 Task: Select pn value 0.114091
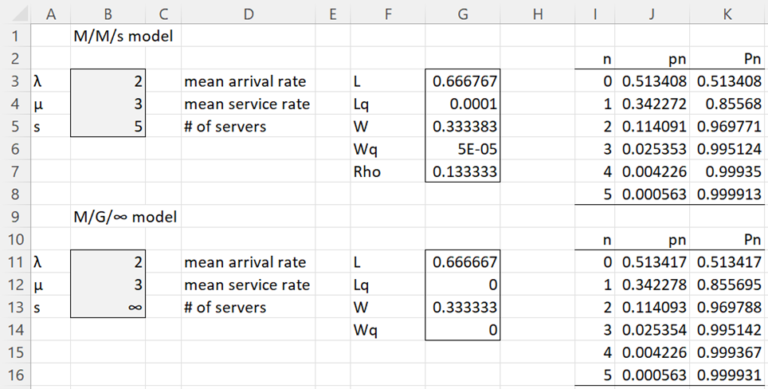point(651,126)
